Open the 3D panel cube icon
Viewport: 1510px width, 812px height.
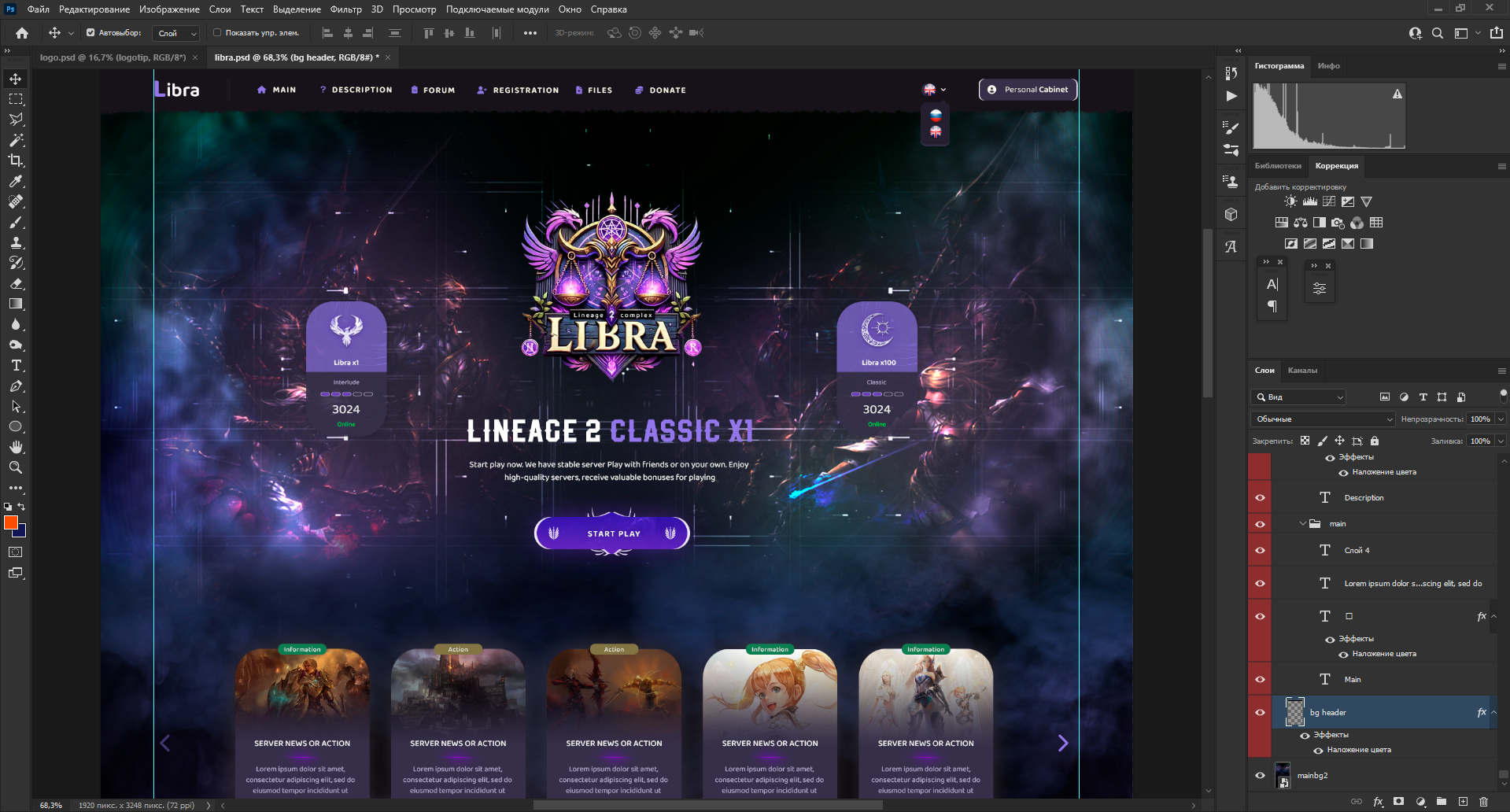tap(1231, 214)
